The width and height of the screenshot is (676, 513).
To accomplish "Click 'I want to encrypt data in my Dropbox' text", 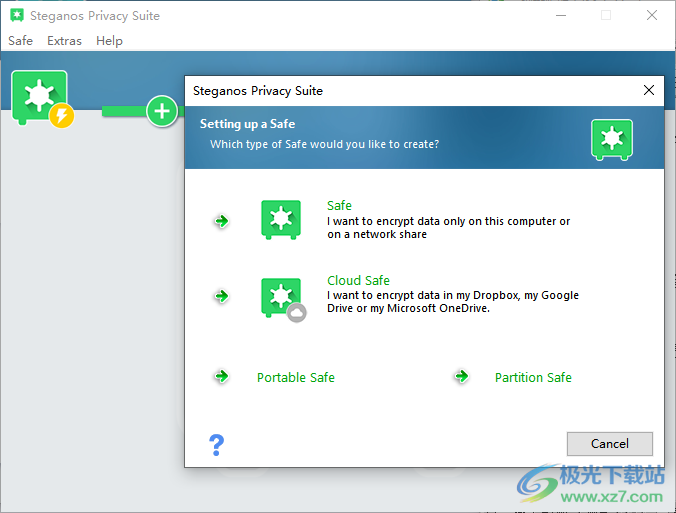I will tap(453, 302).
